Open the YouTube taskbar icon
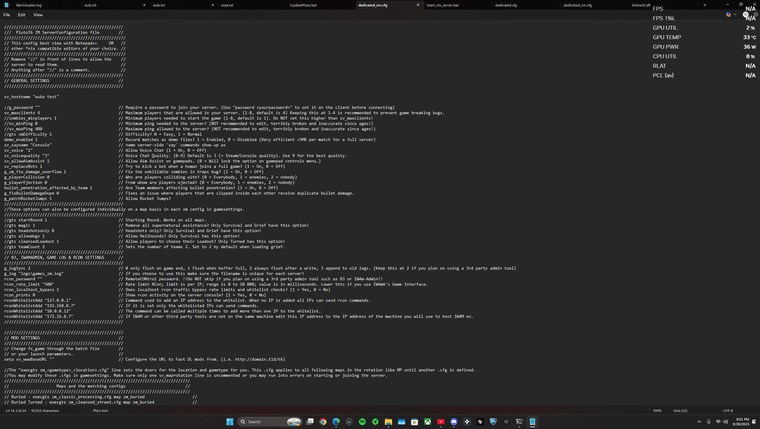The image size is (760, 429). (x=440, y=422)
